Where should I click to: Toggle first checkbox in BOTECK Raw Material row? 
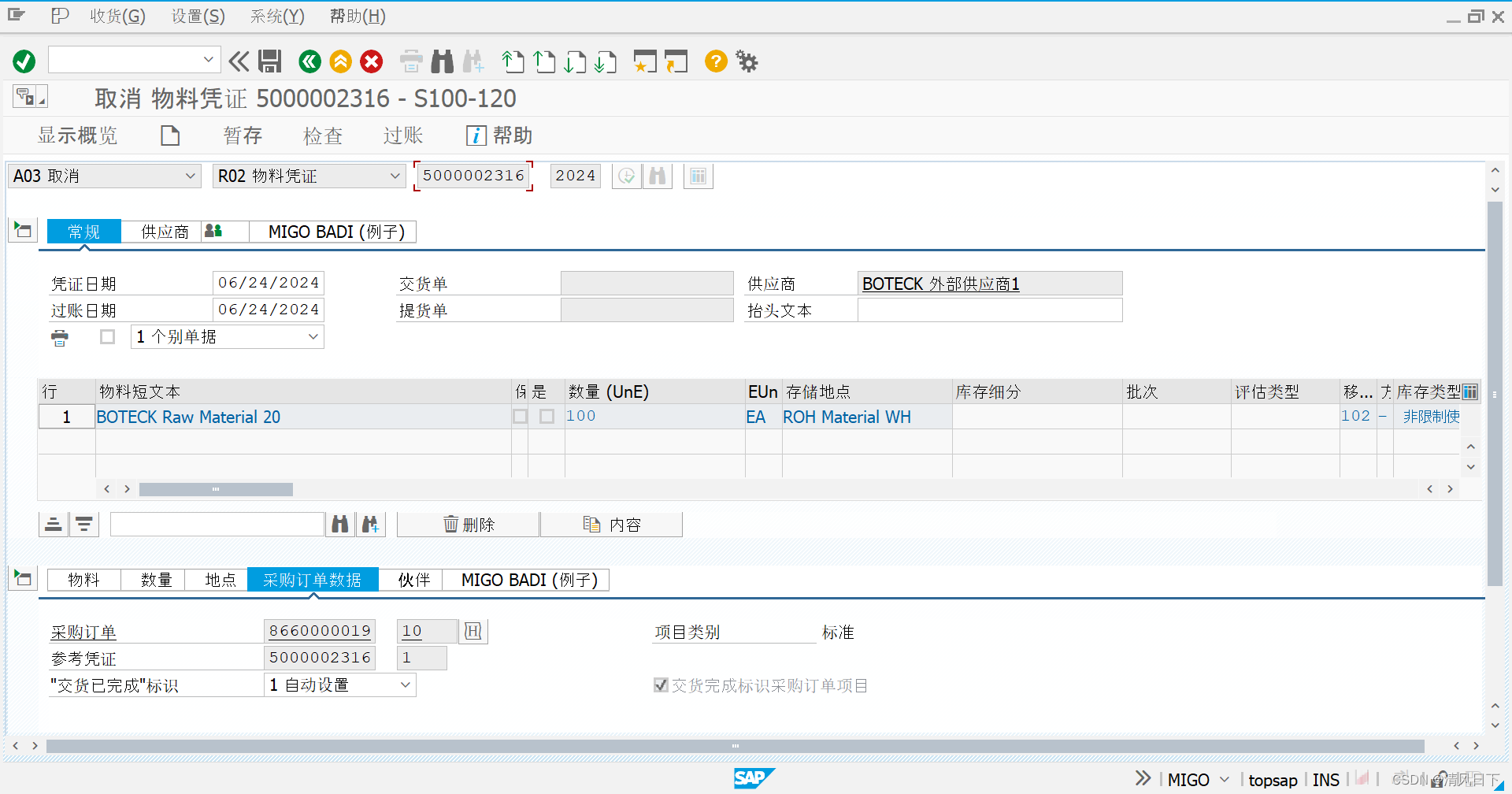click(521, 416)
